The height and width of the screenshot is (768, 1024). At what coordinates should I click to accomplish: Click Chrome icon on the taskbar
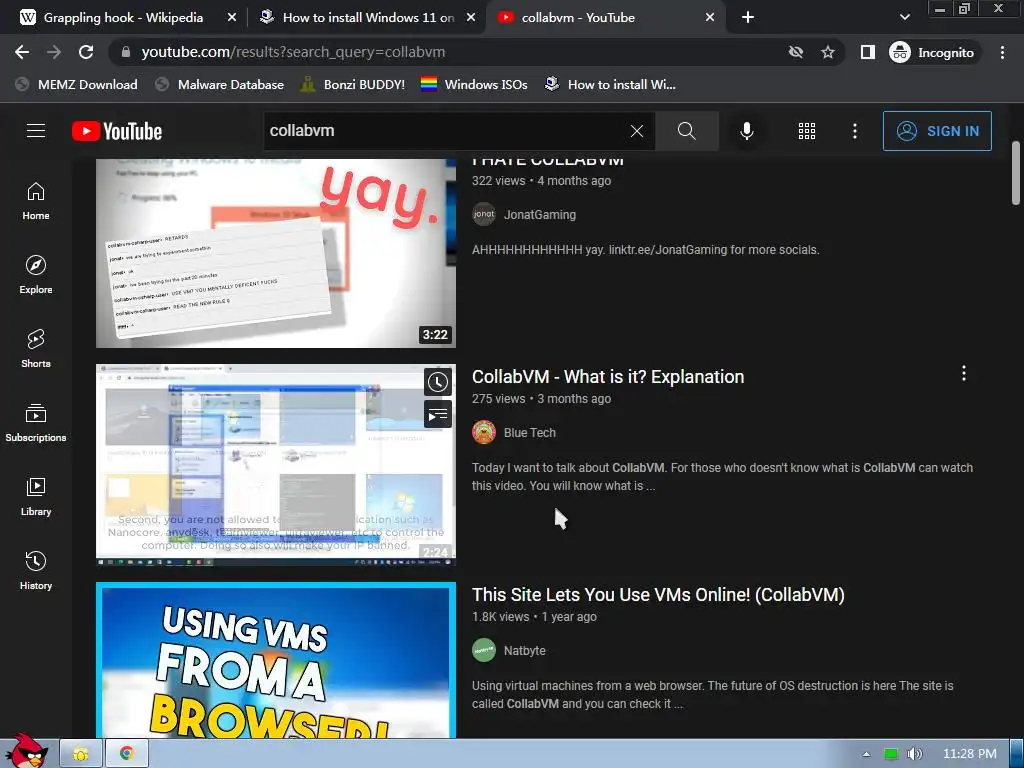point(127,754)
